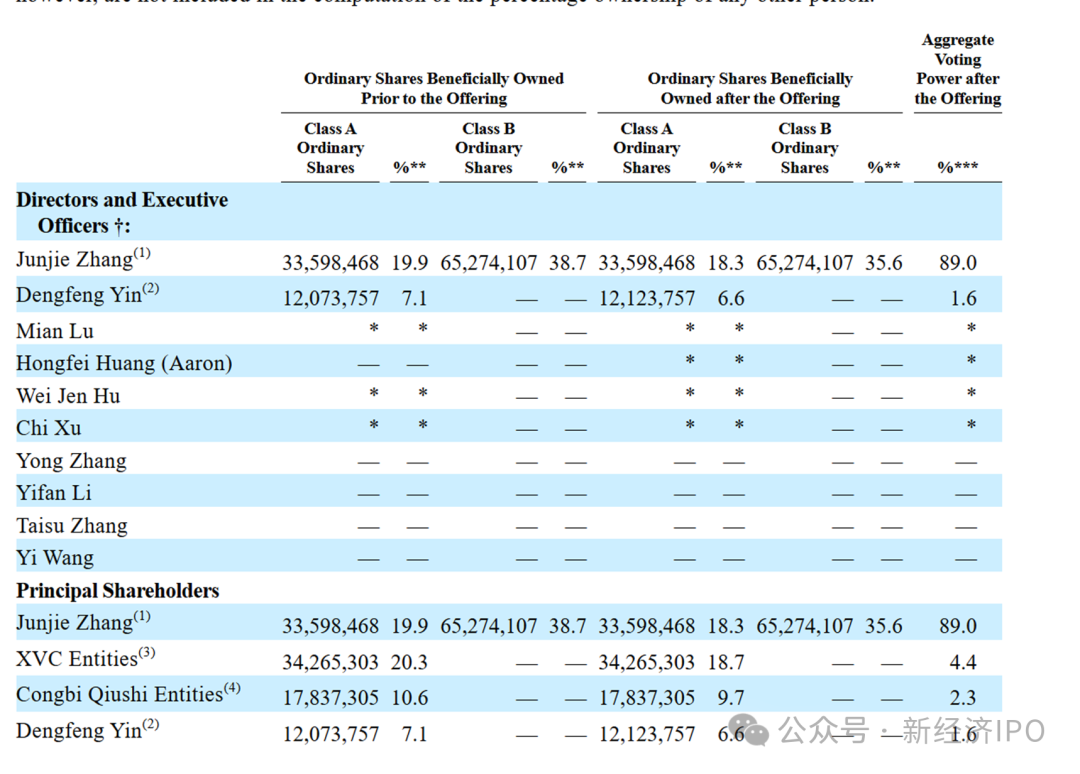This screenshot has width=1080, height=774.
Task: Click the 17,837,305 prior-offering Class A value
Action: point(331,698)
